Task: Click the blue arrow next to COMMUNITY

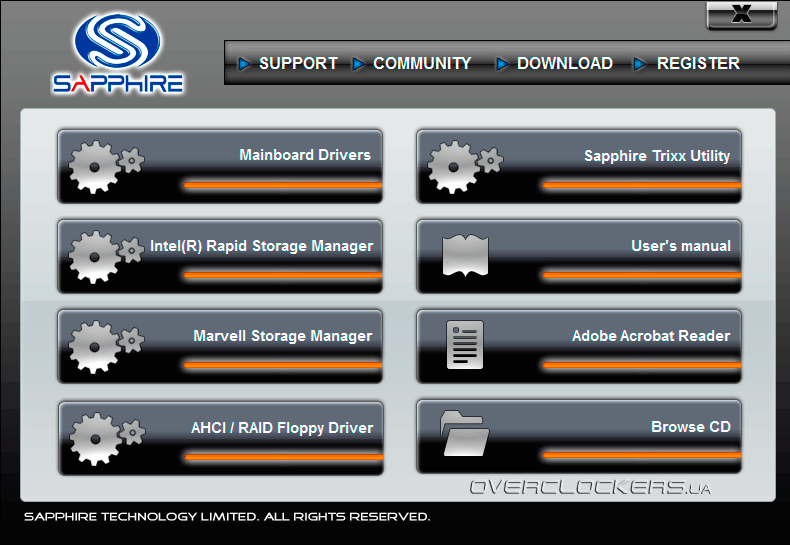Action: tap(359, 64)
